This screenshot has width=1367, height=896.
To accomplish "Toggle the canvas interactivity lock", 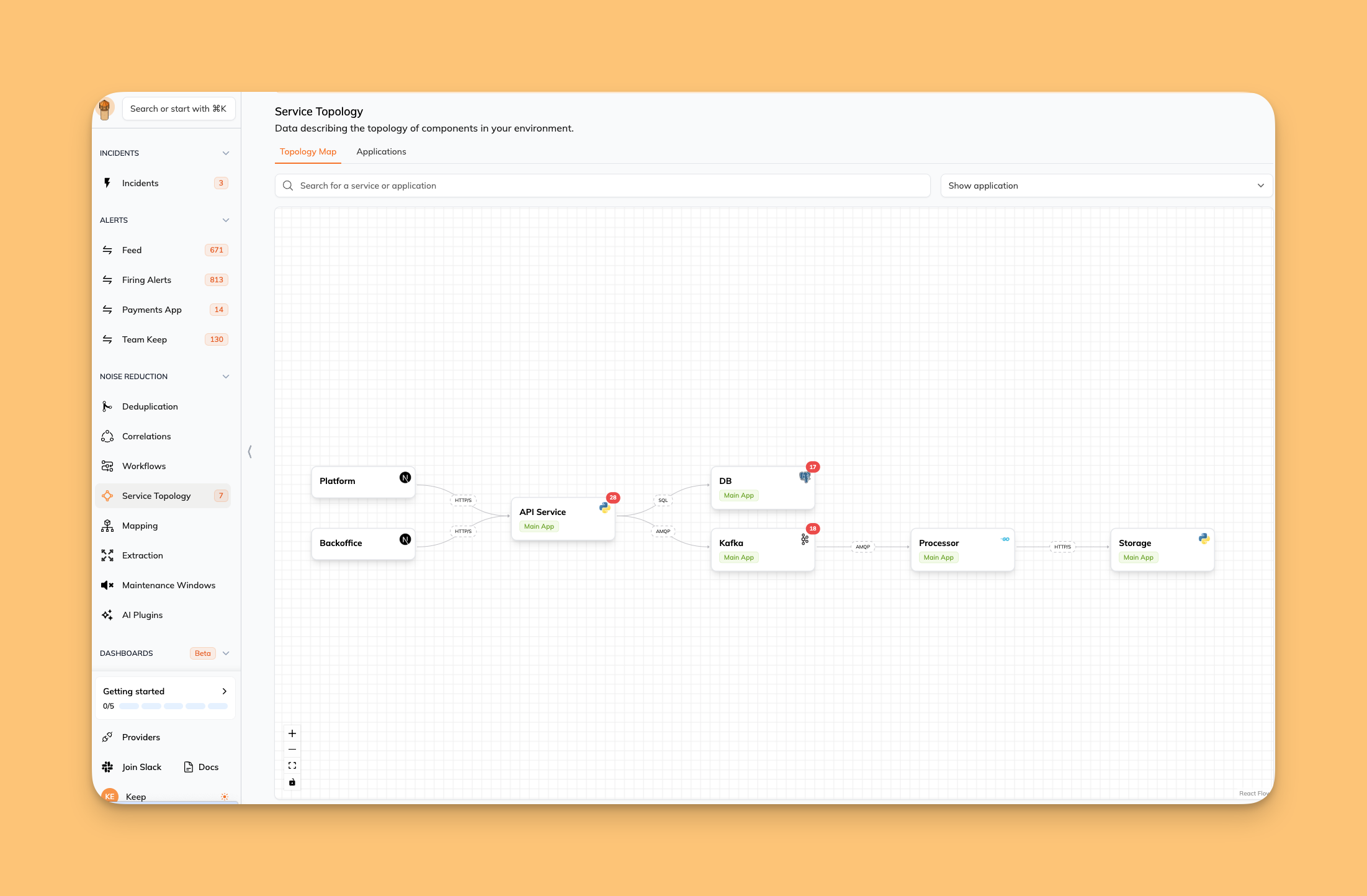I will [292, 782].
